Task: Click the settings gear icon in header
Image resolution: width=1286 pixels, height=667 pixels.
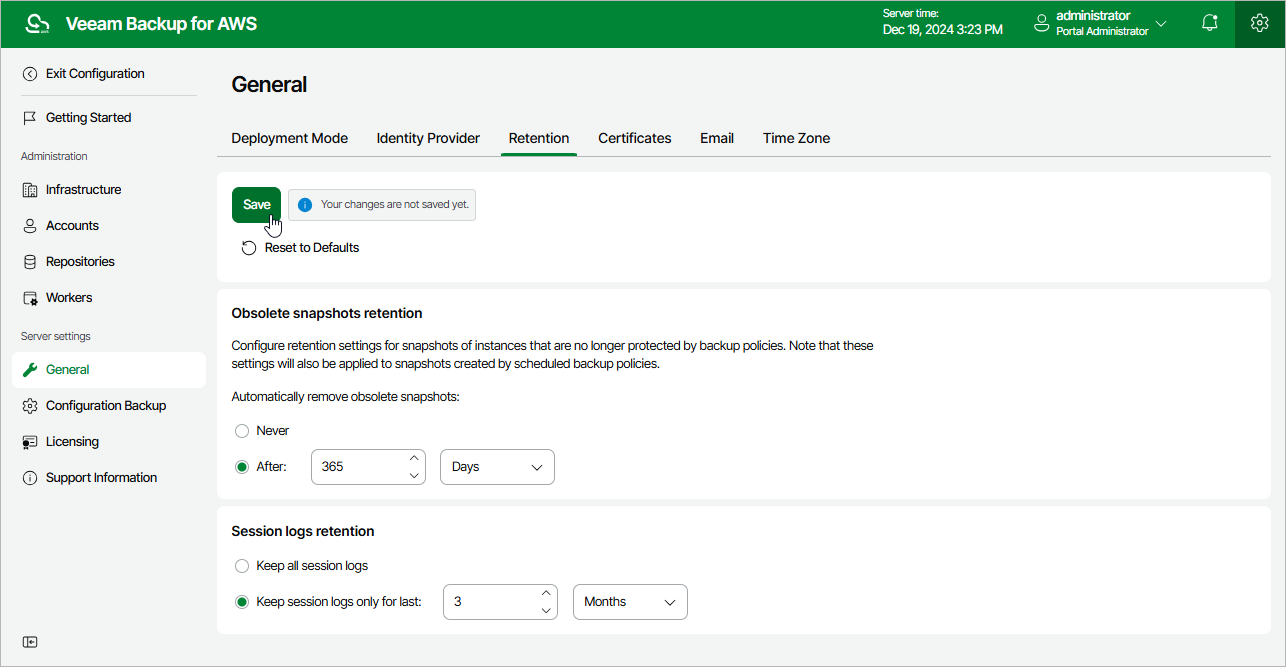Action: click(1260, 23)
